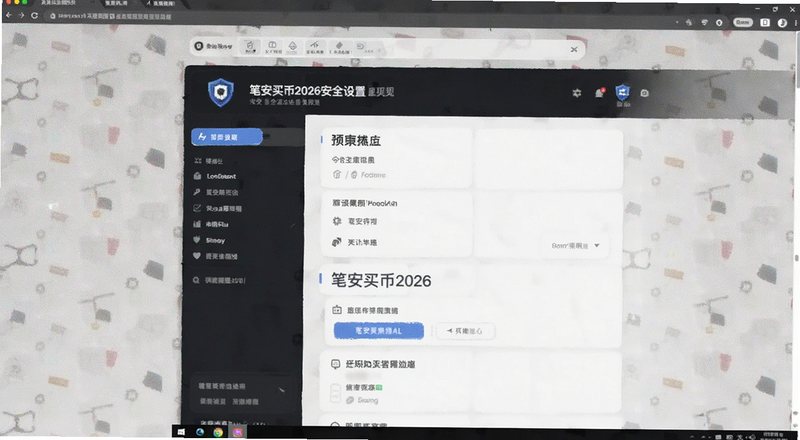Click the Fodnine link in the first card
Image resolution: width=800 pixels, height=440 pixels.
click(373, 175)
